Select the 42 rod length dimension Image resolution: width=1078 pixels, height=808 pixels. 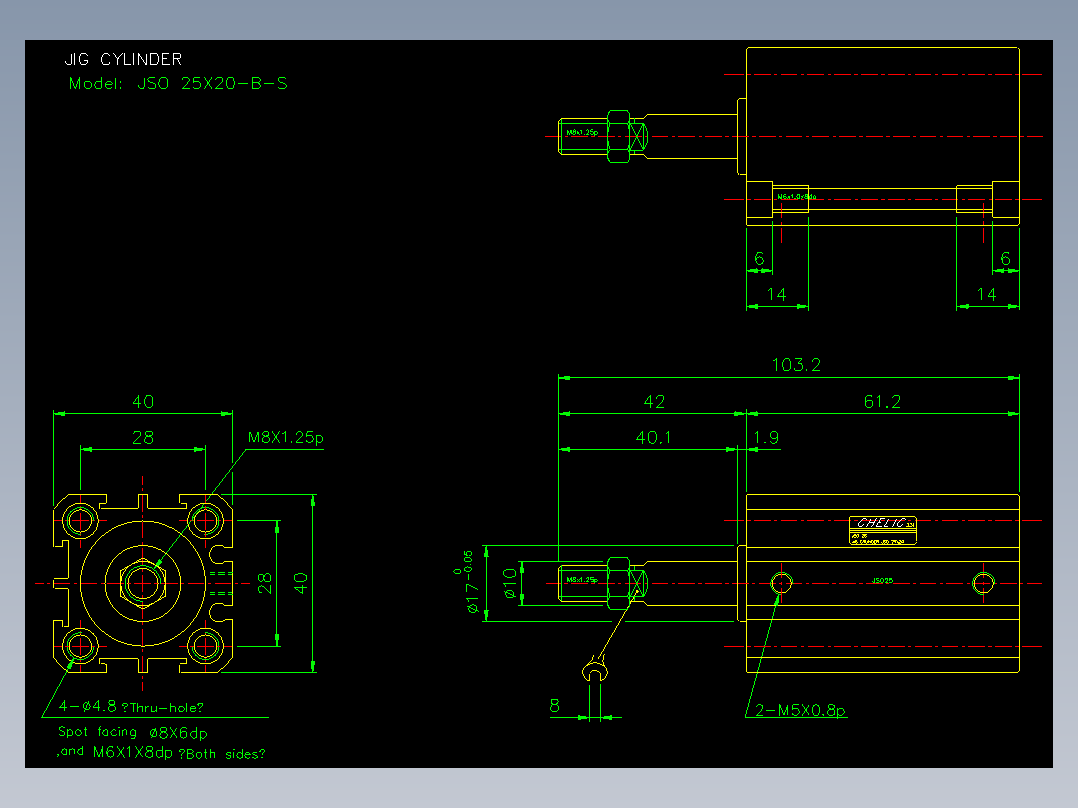click(x=654, y=402)
